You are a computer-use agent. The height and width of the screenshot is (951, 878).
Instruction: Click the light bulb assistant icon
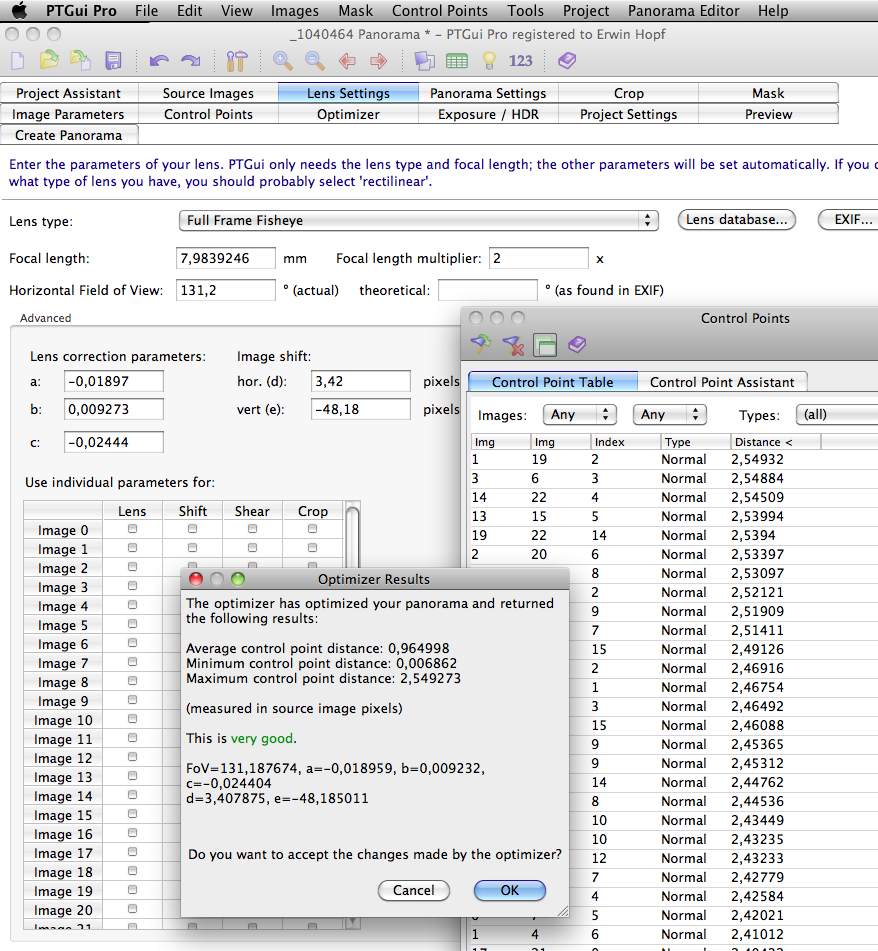pos(489,61)
